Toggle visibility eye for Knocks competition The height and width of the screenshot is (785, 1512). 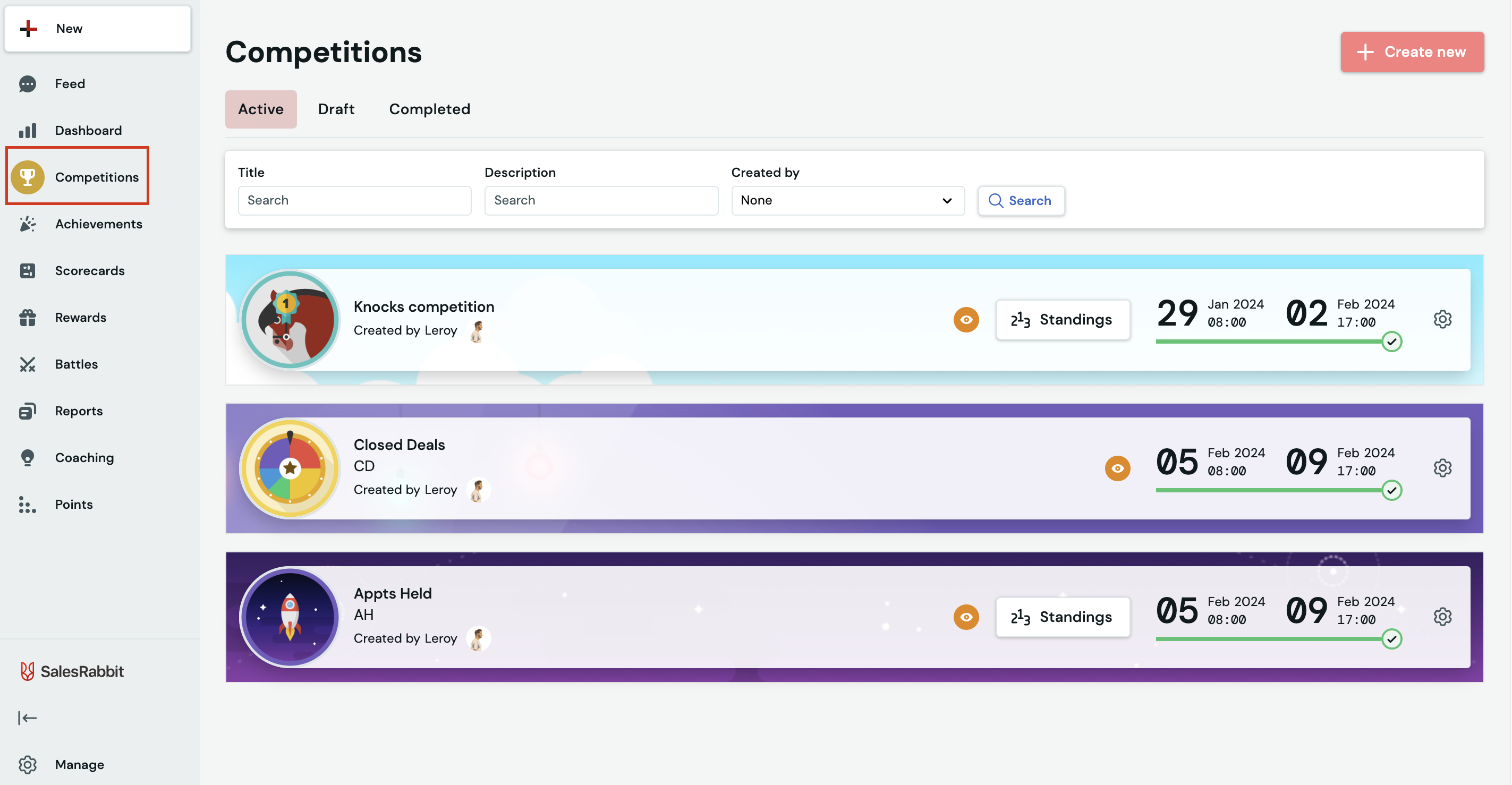[x=966, y=320]
